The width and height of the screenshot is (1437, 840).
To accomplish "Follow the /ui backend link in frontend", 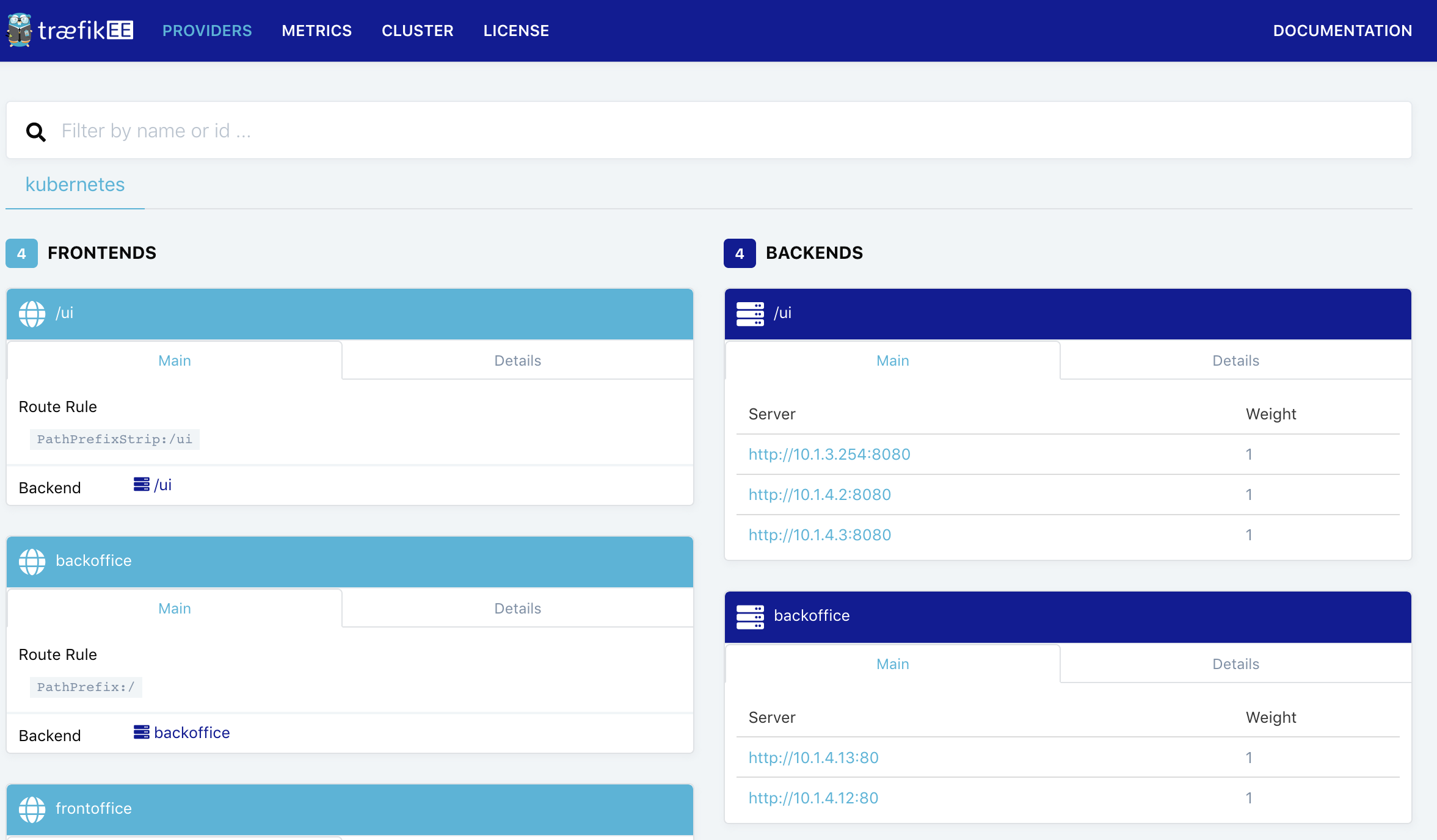I will click(x=162, y=485).
